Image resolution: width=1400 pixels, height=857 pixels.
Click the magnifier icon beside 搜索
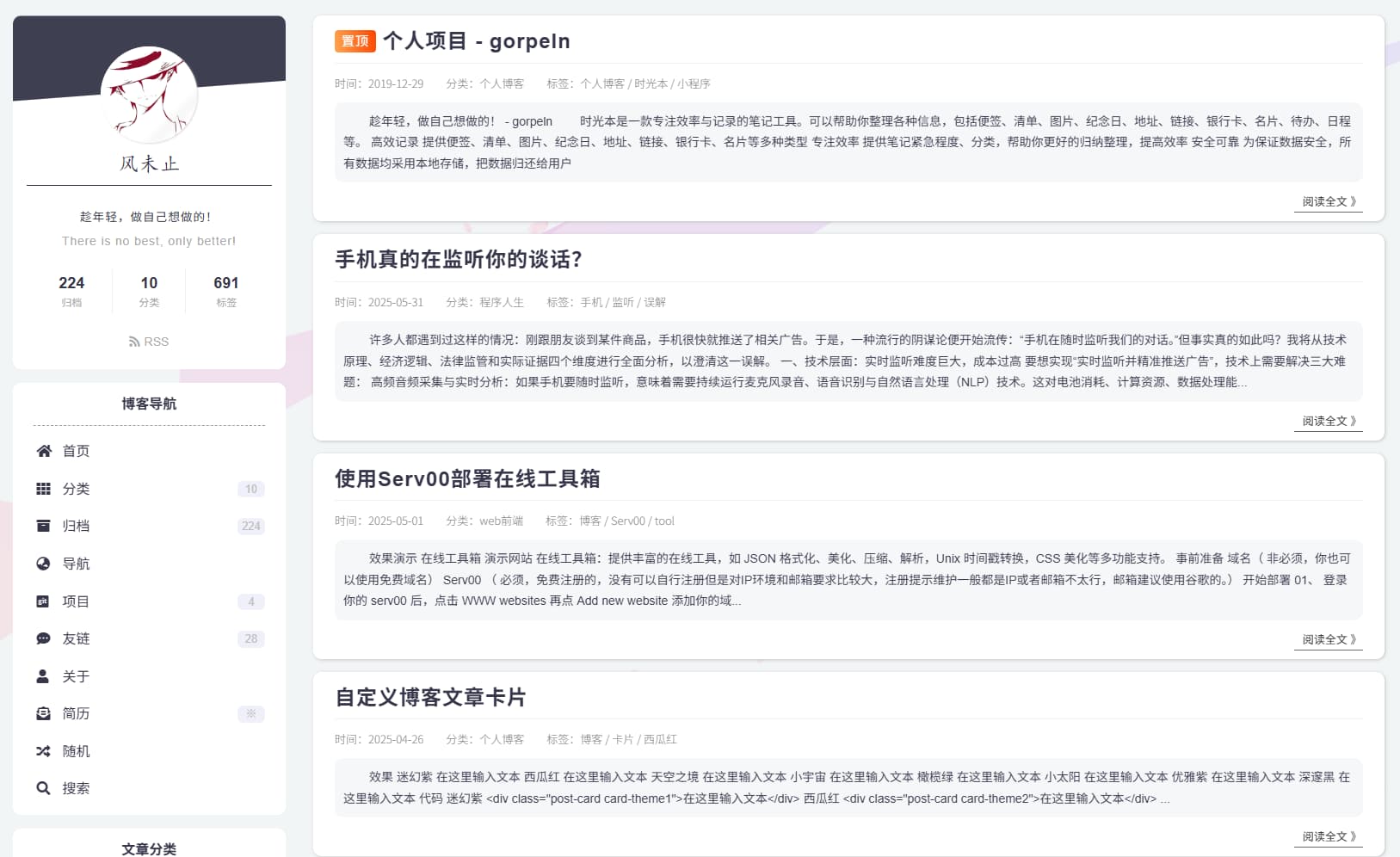[x=43, y=788]
